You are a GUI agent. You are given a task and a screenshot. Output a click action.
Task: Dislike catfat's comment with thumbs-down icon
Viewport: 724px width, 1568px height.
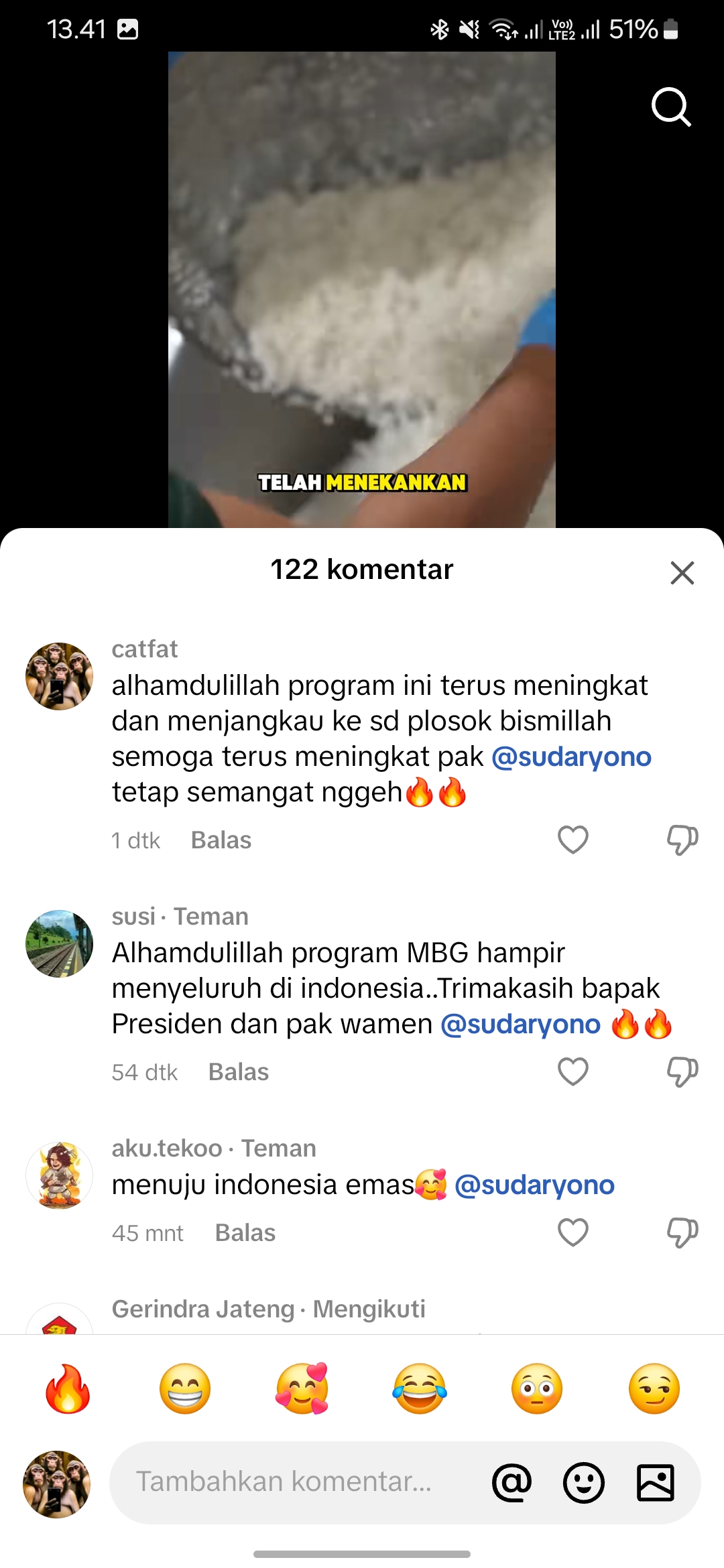click(x=682, y=840)
